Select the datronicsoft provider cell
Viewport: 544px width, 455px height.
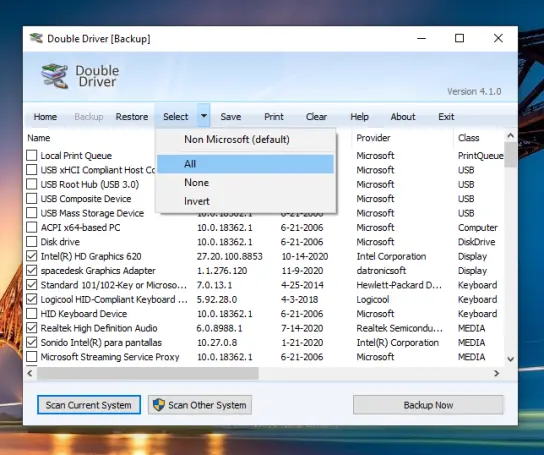[x=381, y=271]
